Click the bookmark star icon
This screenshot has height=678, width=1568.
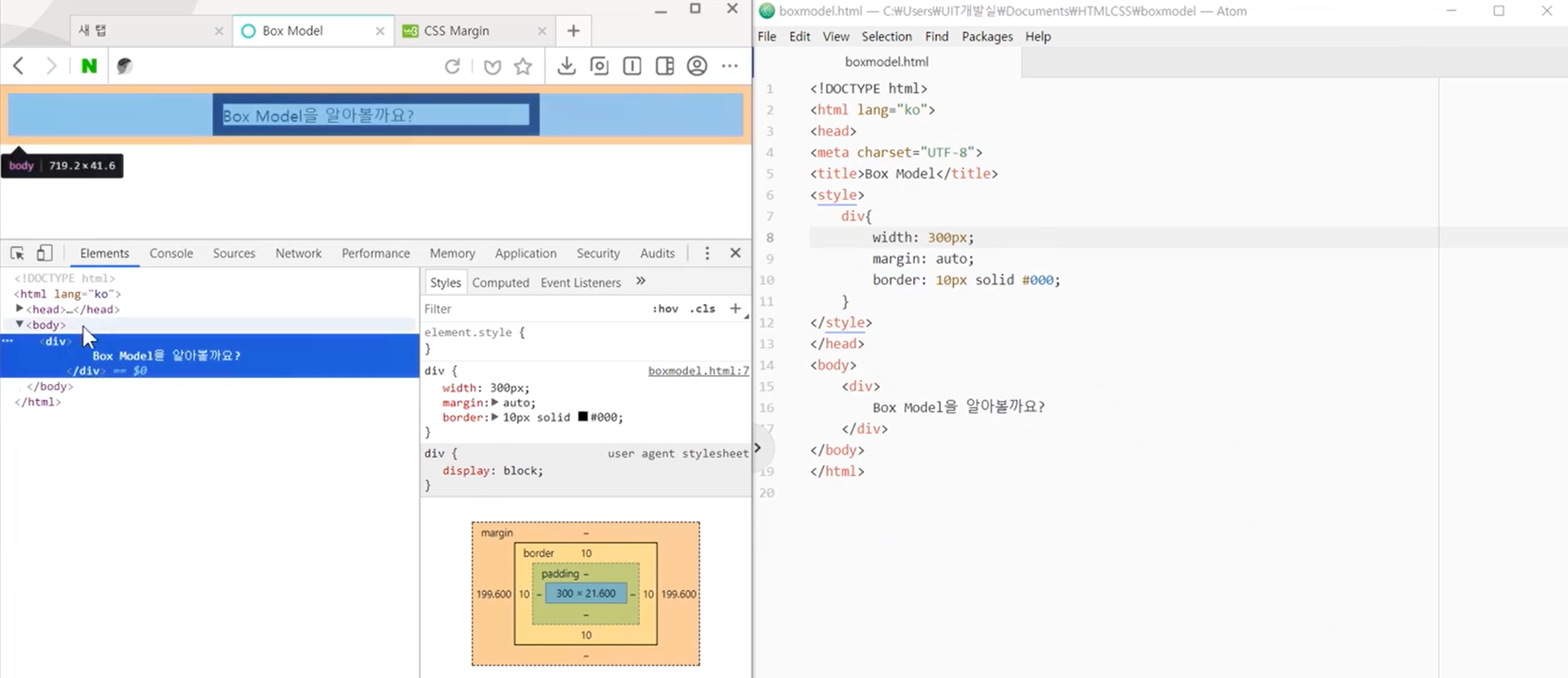523,66
